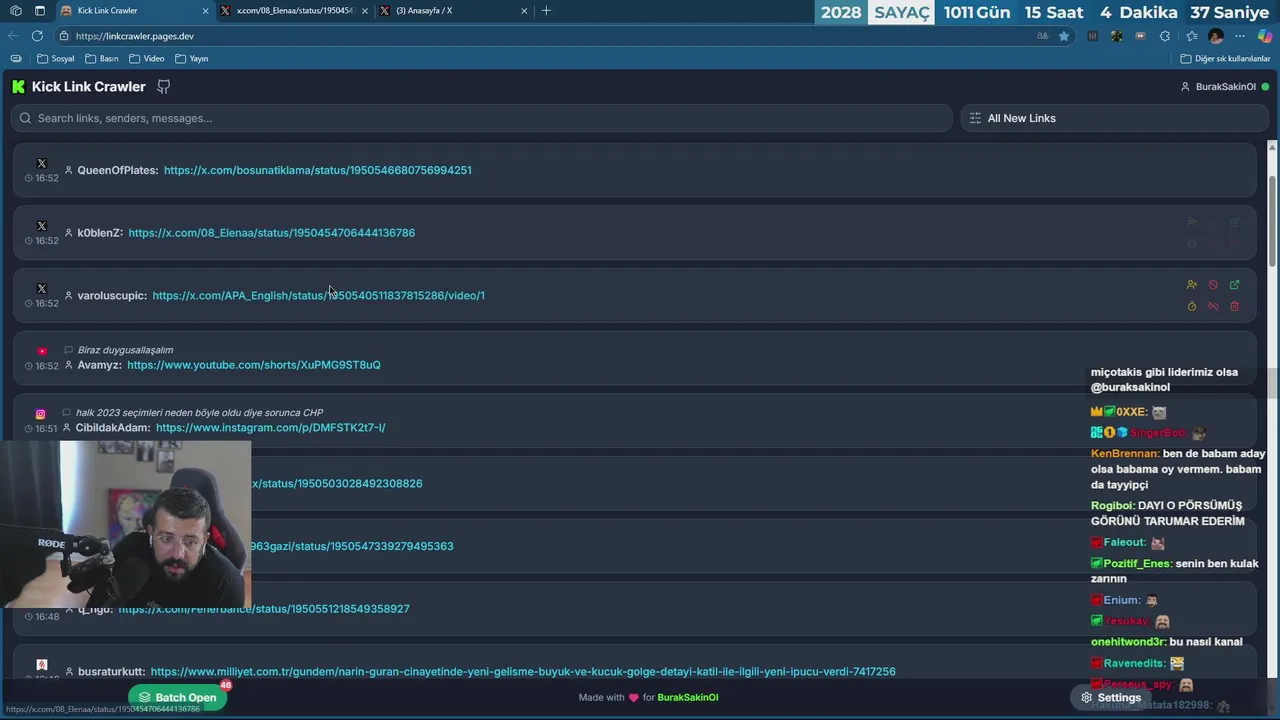Open the Copilot icon in browser toolbar
This screenshot has height=720, width=1280.
[1264, 36]
